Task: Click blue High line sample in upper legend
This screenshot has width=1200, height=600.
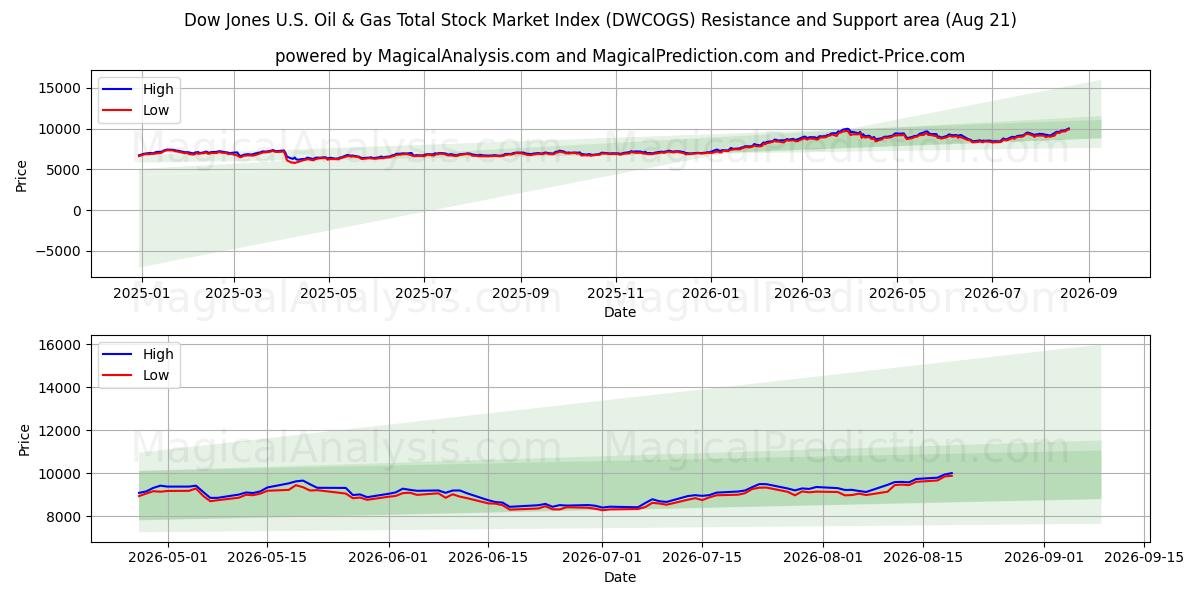Action: pyautogui.click(x=119, y=89)
